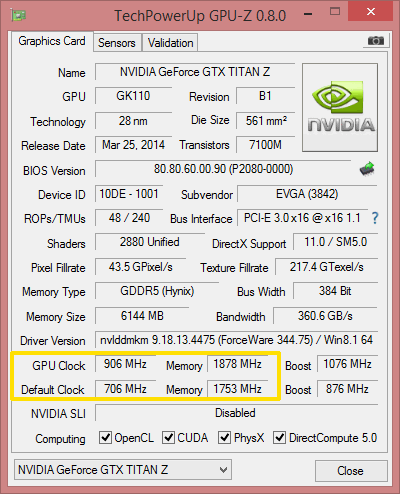Toggle the OpenCL checkbox
Image resolution: width=400 pixels, height=494 pixels.
pyautogui.click(x=105, y=438)
